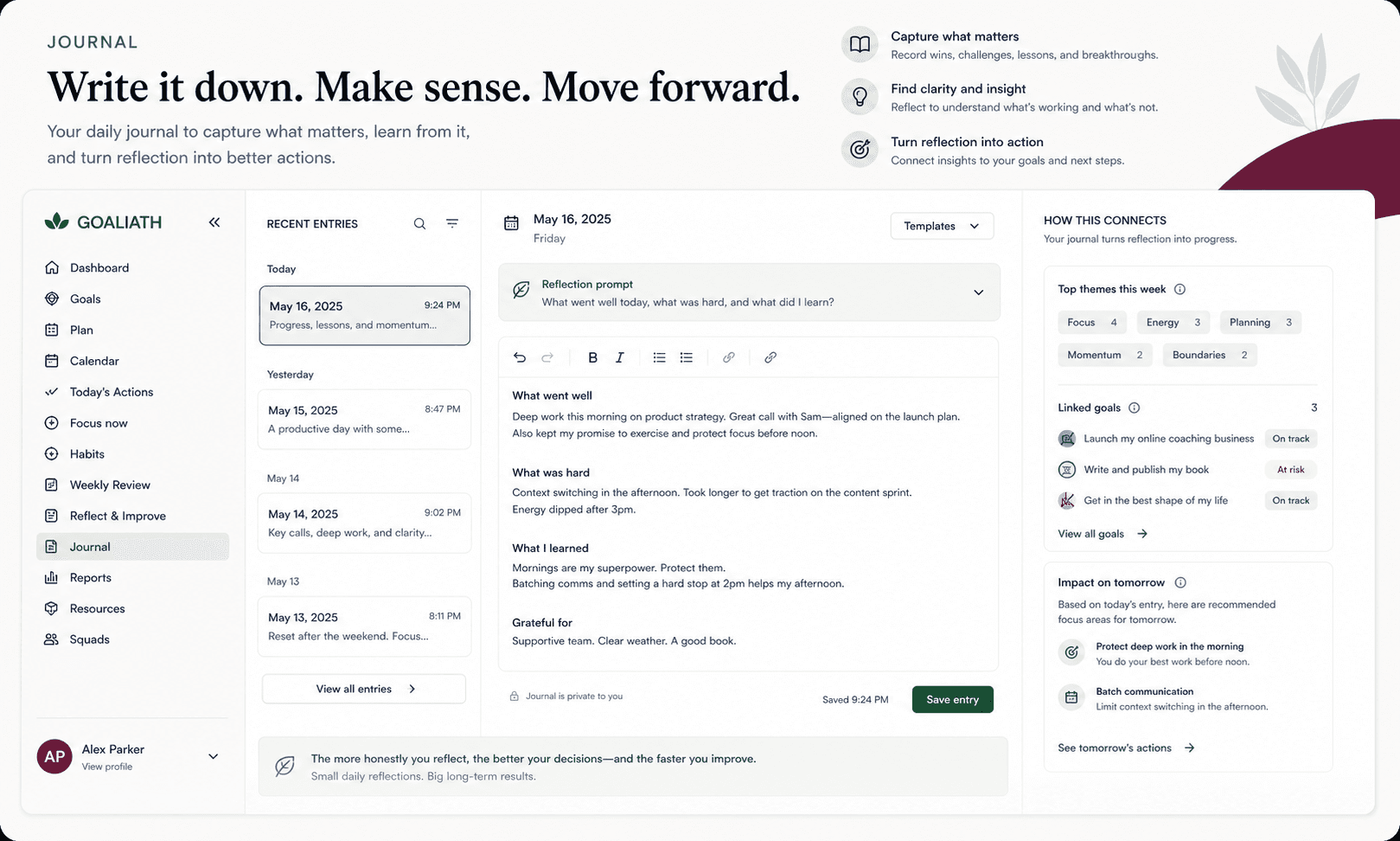Click the lock icon by privacy note

514,696
